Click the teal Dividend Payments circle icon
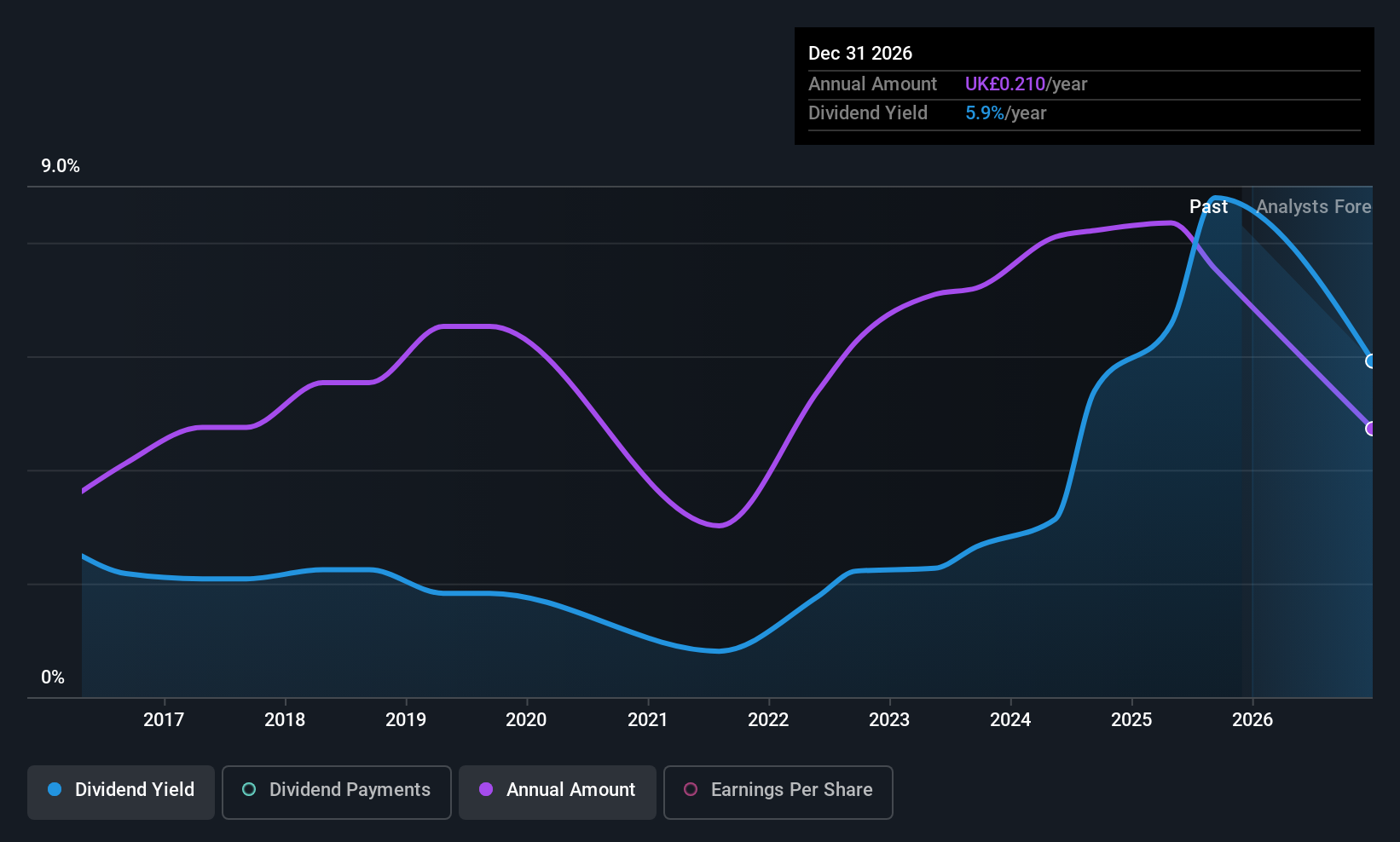Image resolution: width=1400 pixels, height=842 pixels. (x=248, y=790)
